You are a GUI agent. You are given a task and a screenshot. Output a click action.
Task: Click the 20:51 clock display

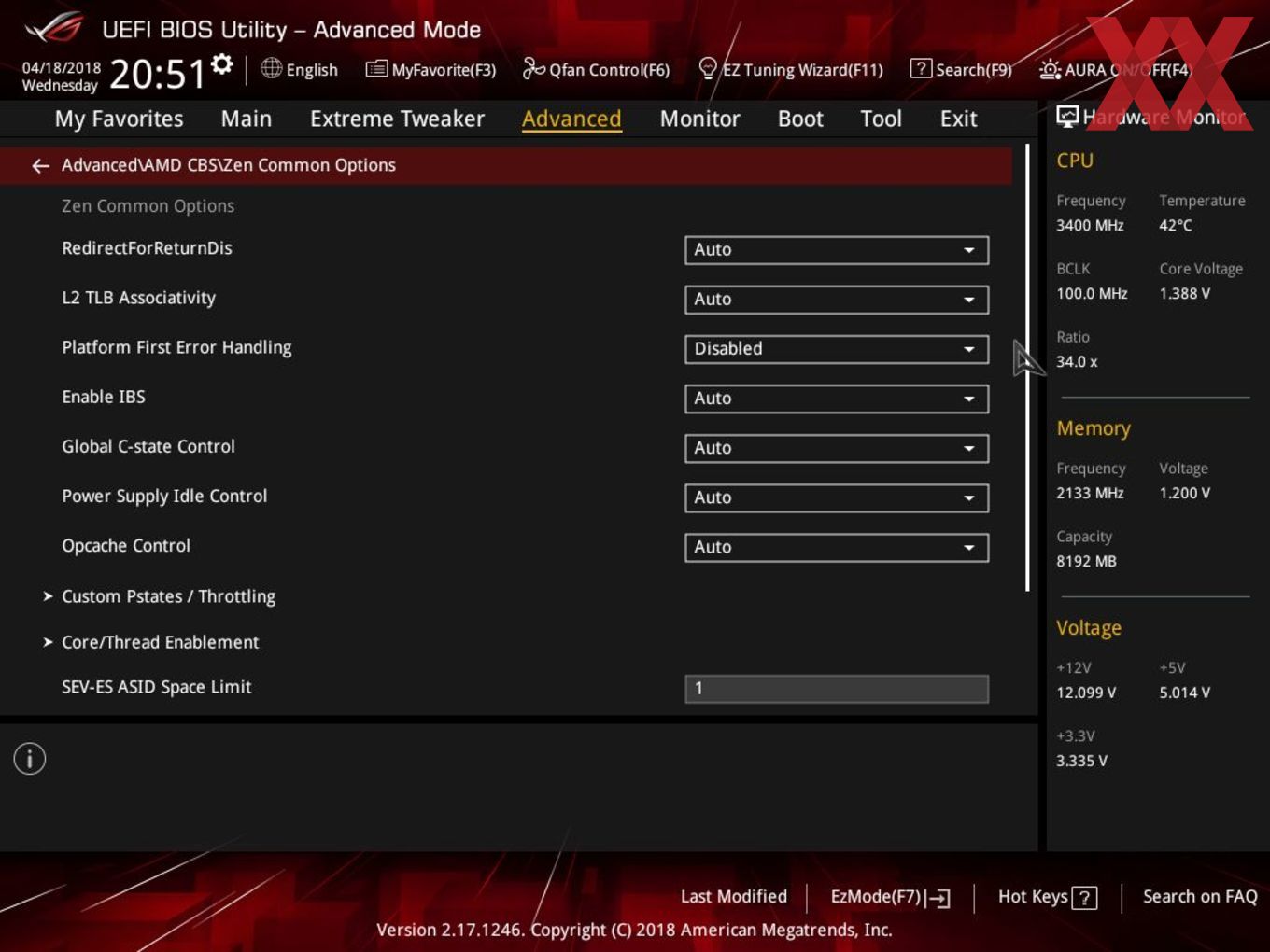click(x=157, y=74)
